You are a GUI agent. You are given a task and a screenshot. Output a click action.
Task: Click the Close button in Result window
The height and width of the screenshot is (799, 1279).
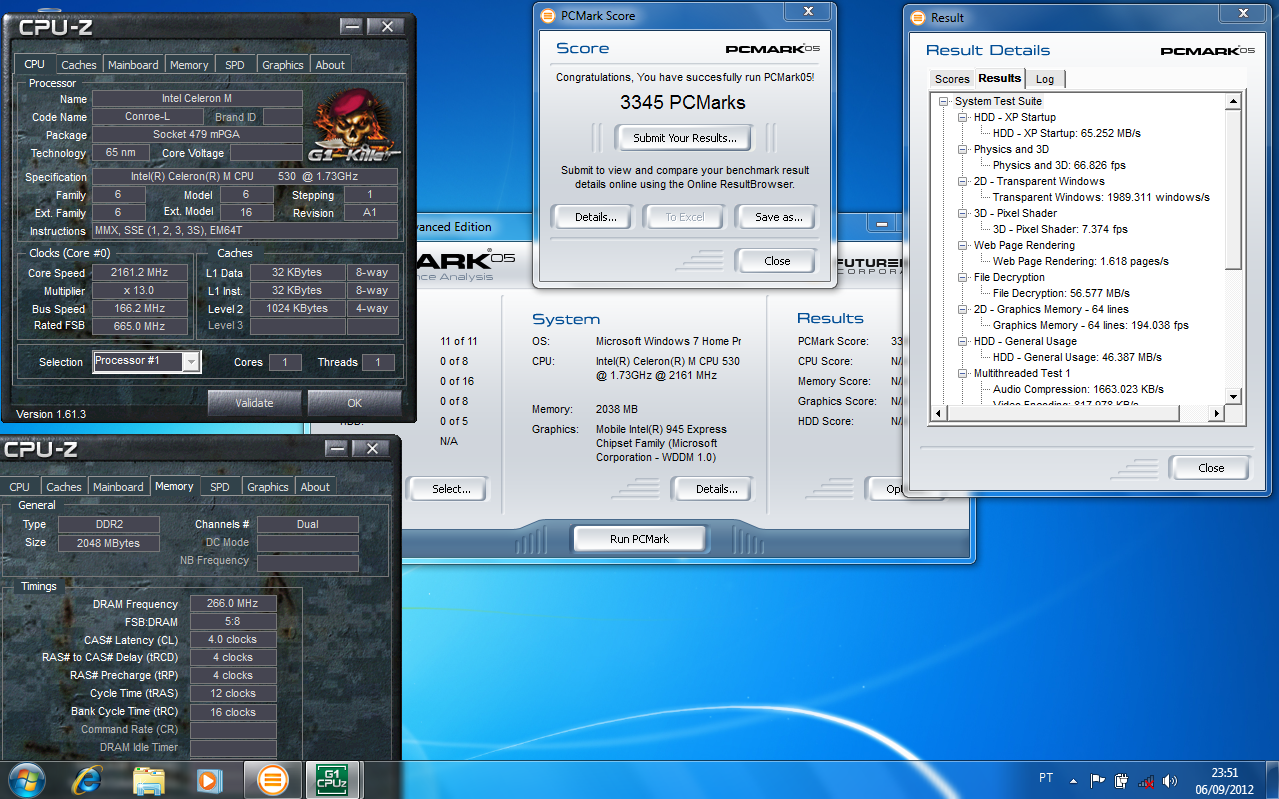pos(1211,468)
